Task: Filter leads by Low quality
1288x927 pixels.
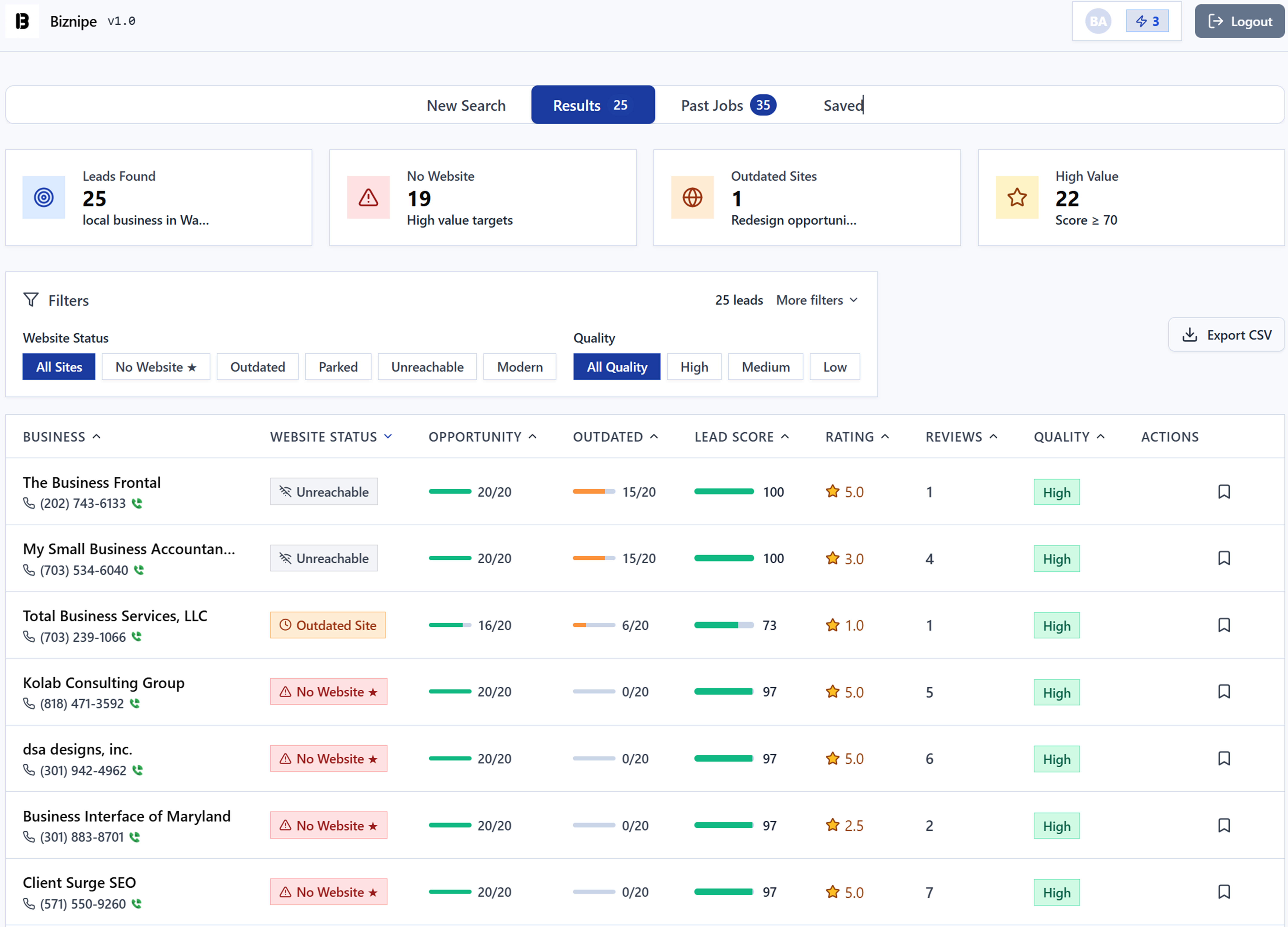Action: [x=835, y=367]
